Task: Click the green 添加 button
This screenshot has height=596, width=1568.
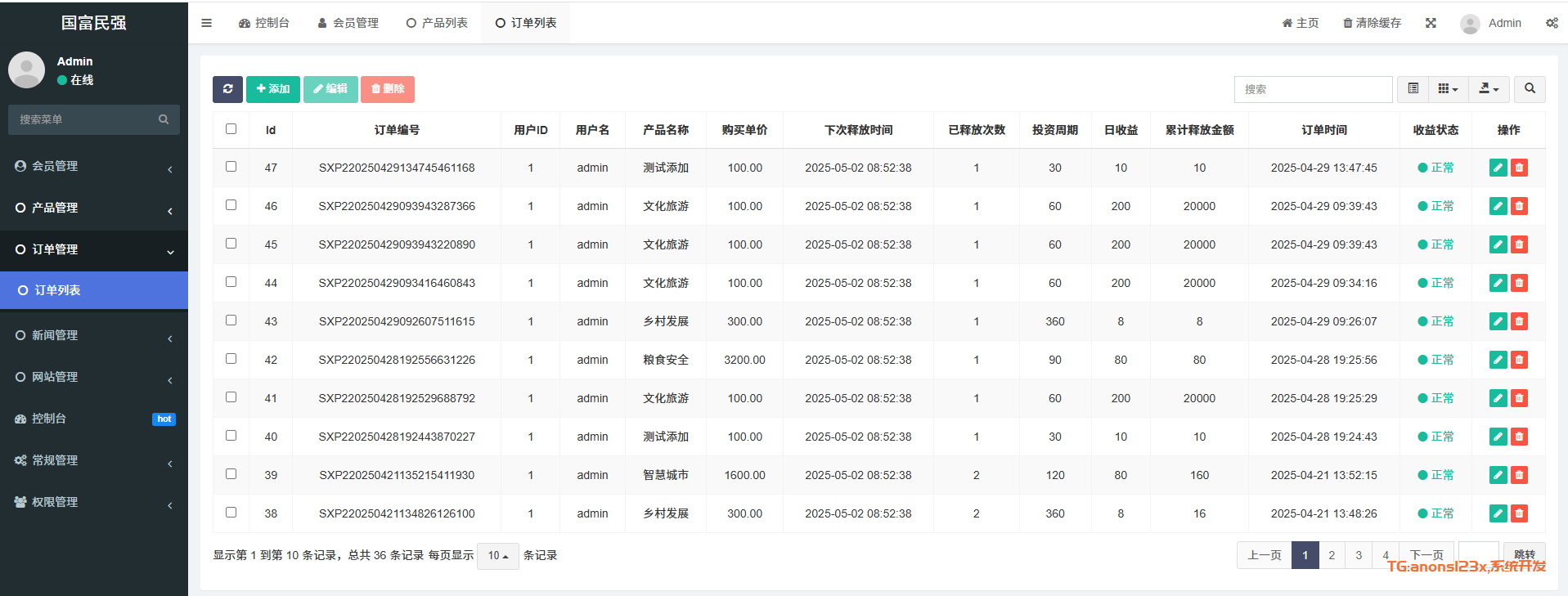Action: 272,89
